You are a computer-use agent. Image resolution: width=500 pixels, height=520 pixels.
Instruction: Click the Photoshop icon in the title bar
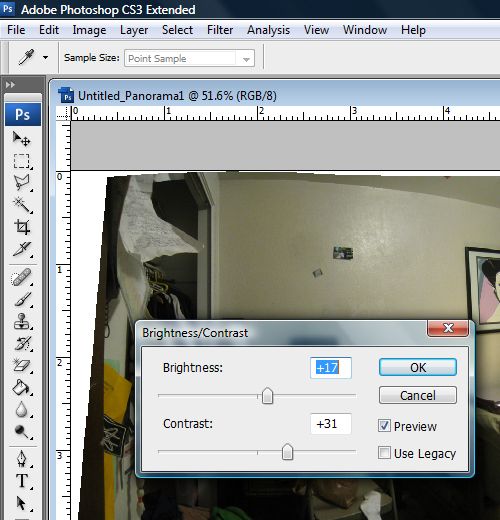tap(8, 8)
